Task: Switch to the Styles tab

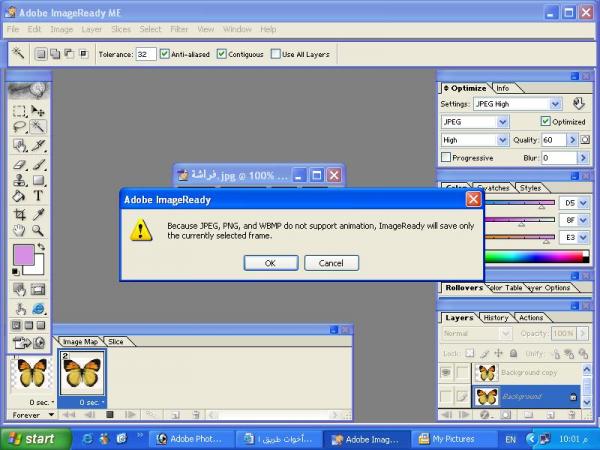Action: 530,188
